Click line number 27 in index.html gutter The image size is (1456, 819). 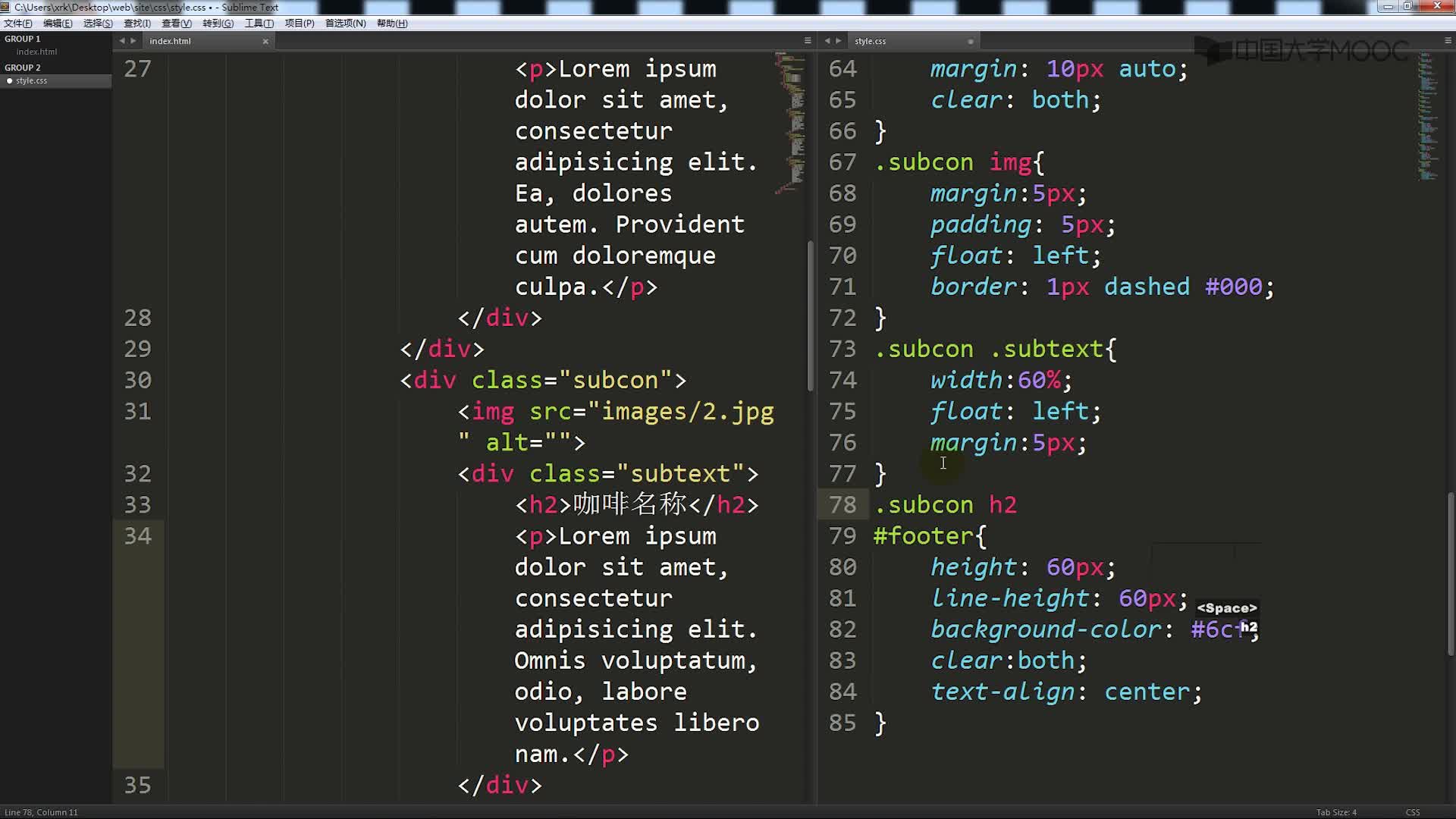[x=138, y=69]
